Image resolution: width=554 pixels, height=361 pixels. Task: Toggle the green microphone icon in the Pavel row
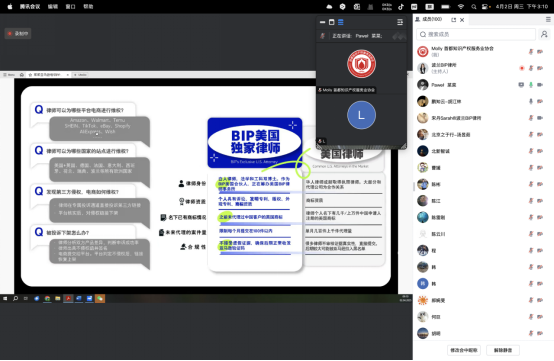(x=531, y=85)
